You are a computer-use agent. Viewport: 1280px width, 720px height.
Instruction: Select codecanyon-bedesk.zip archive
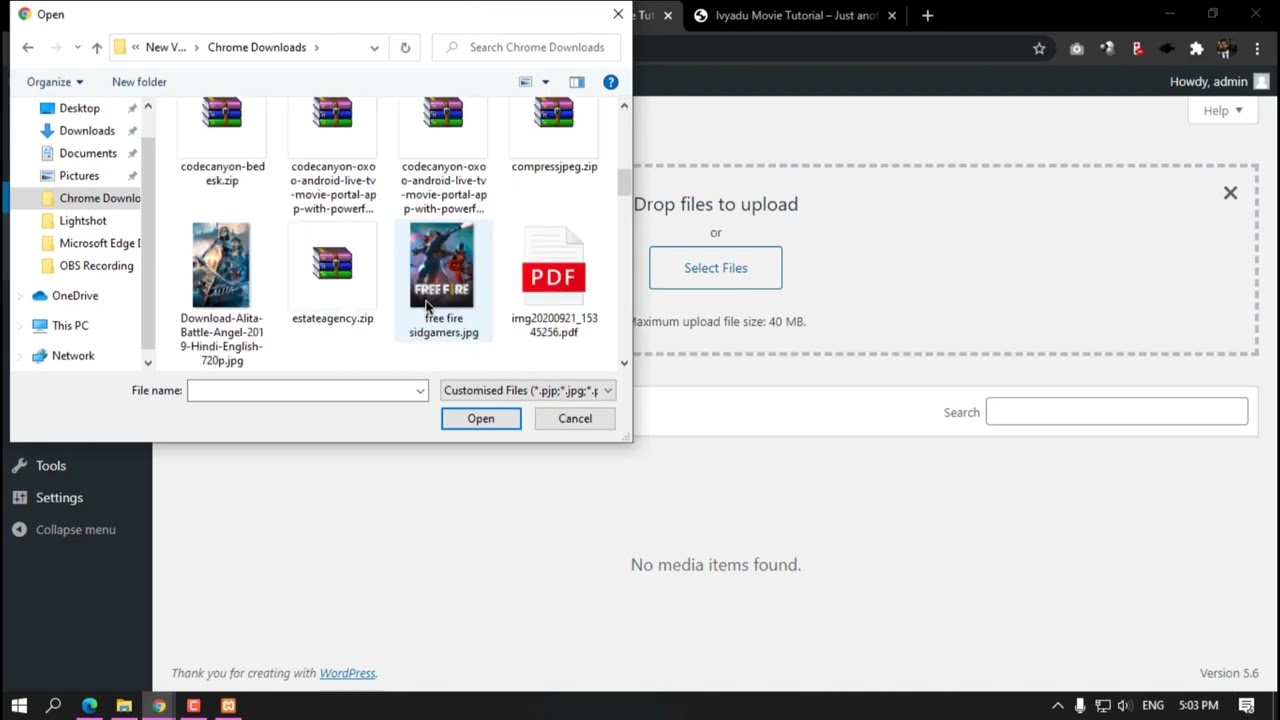[x=222, y=143]
